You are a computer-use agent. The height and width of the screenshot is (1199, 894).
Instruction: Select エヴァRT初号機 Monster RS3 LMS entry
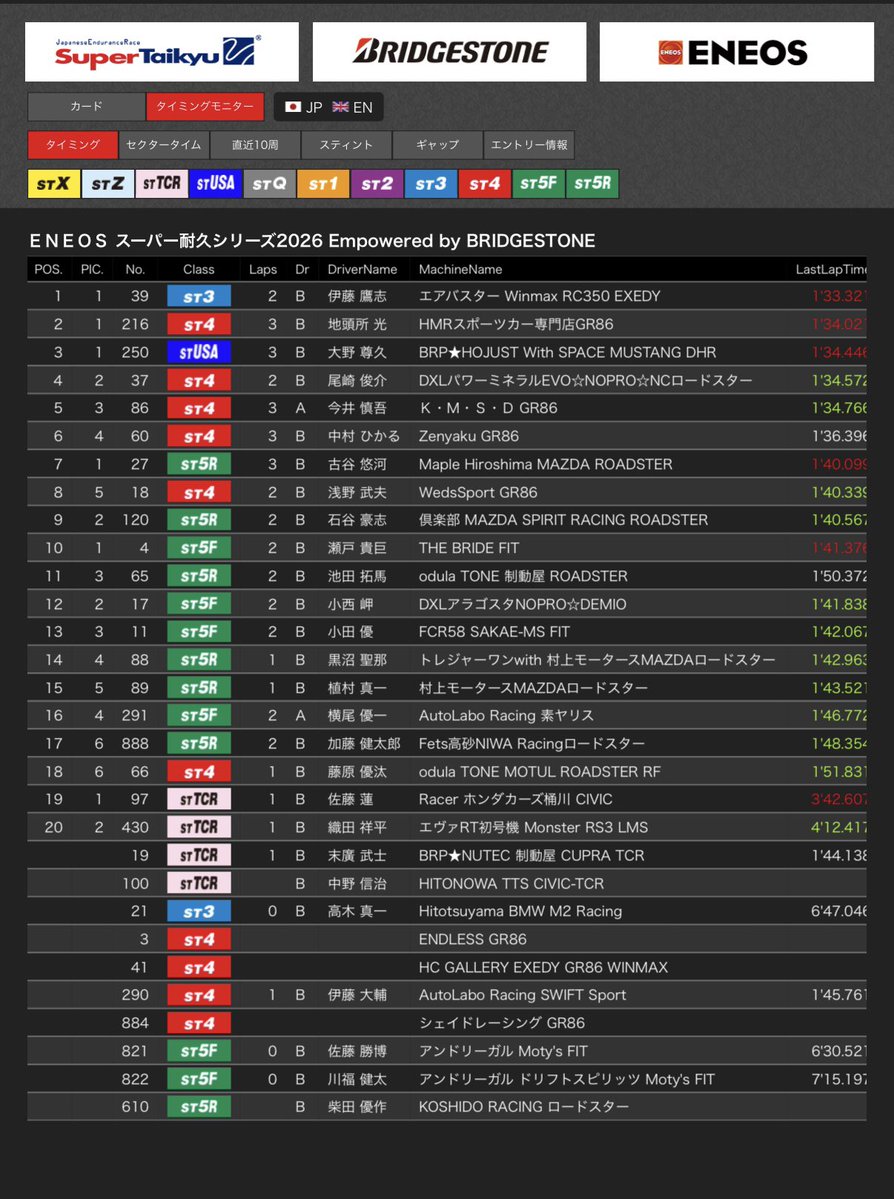[533, 828]
